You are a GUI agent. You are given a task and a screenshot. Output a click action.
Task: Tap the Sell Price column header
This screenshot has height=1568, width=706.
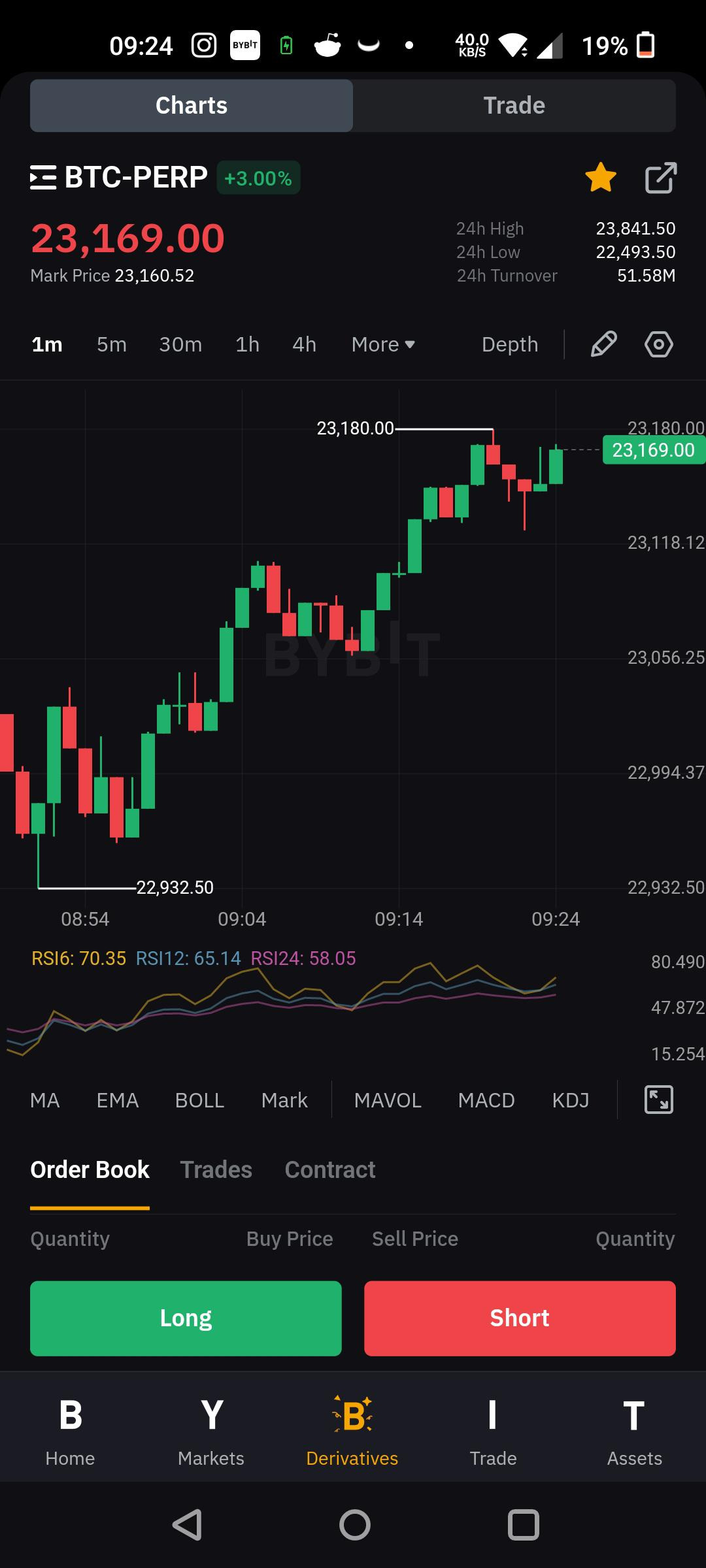click(415, 1239)
